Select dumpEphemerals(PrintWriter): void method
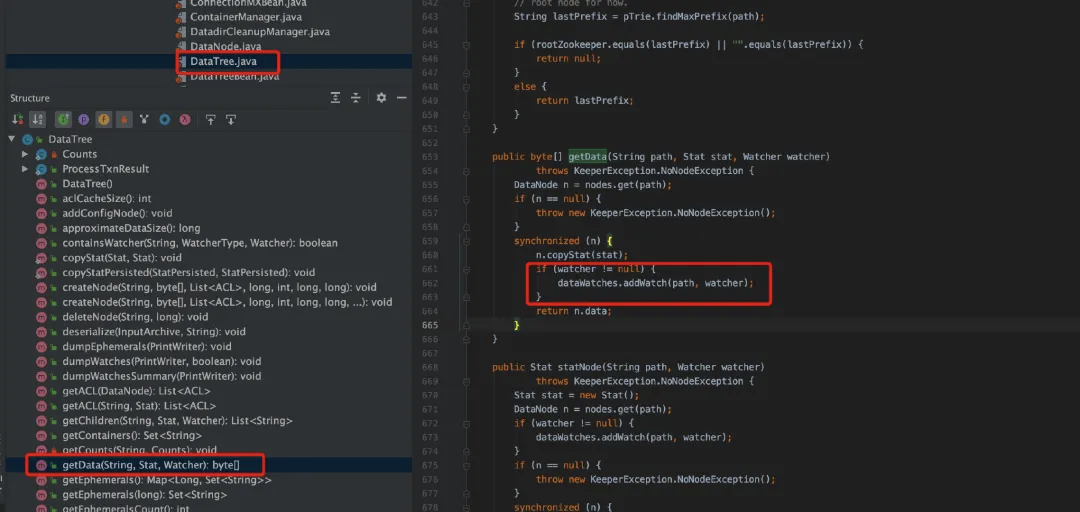 click(x=147, y=347)
